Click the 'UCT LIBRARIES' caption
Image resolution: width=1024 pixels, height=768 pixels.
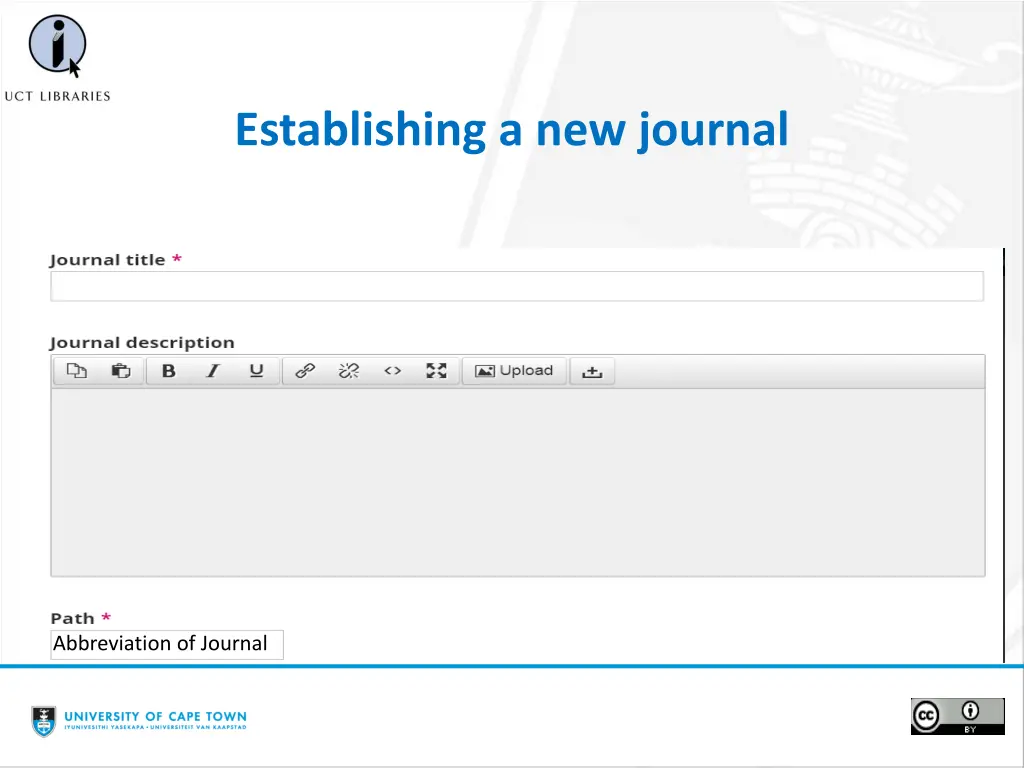point(57,97)
